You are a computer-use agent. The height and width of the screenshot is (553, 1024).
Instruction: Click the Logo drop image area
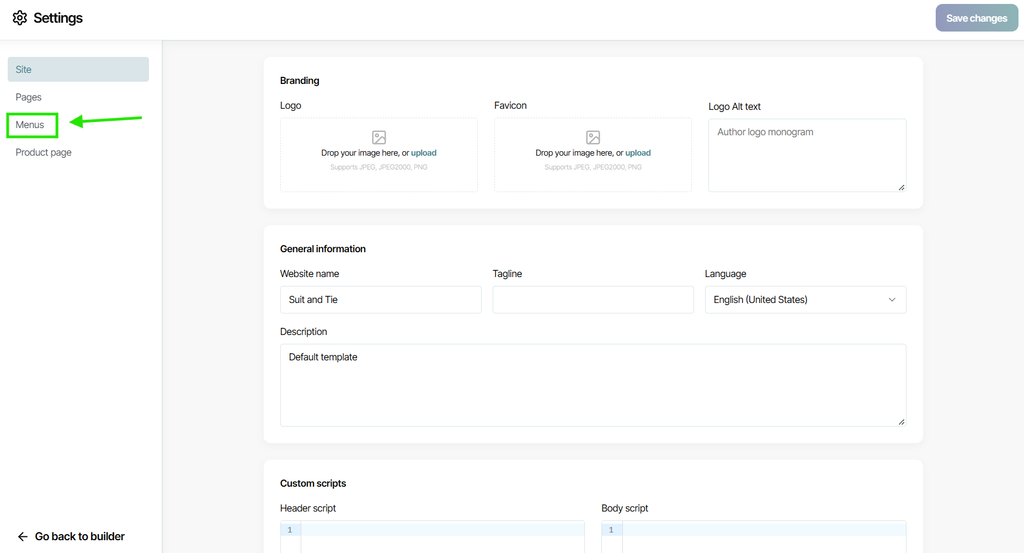point(379,155)
